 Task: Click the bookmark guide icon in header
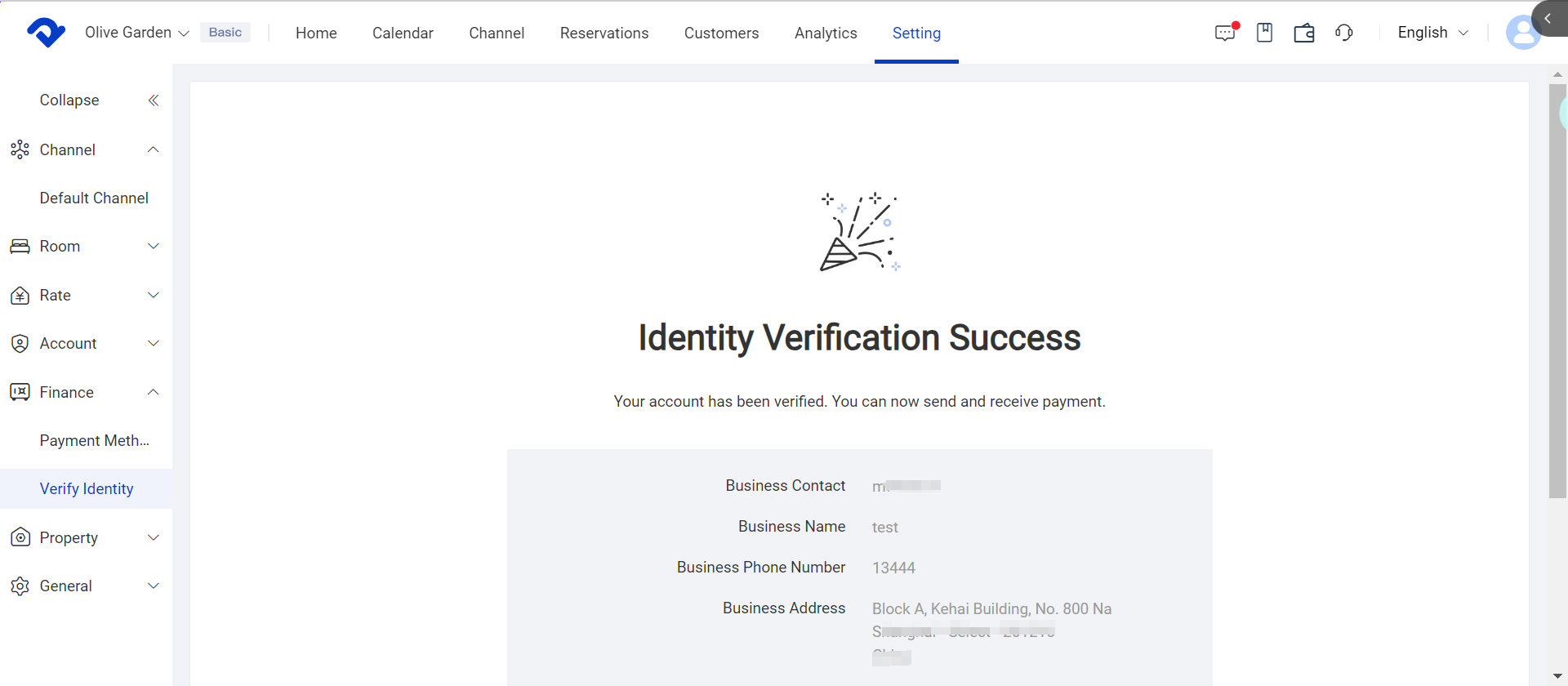coord(1264,33)
